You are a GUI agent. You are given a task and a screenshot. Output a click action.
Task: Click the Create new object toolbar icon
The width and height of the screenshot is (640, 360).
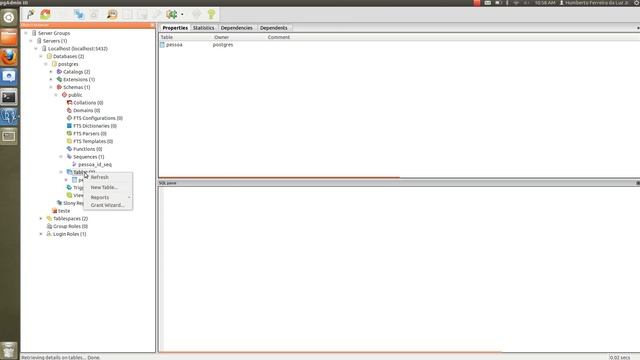coord(79,14)
